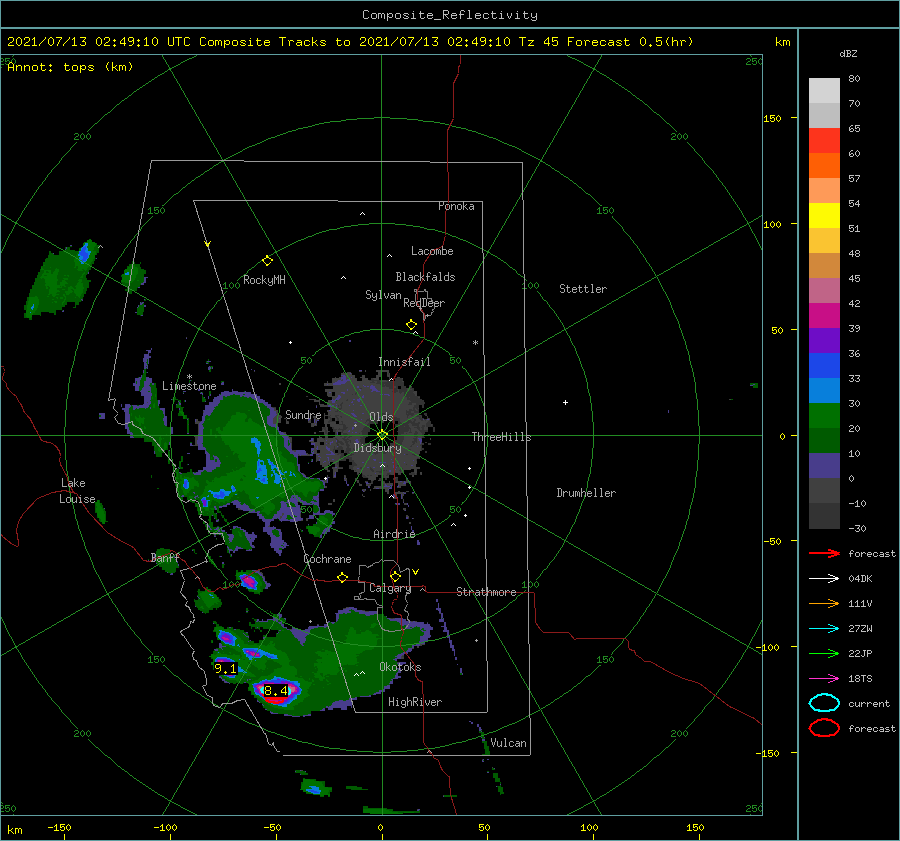The width and height of the screenshot is (900, 841).
Task: Click the Banff town label
Action: (165, 557)
